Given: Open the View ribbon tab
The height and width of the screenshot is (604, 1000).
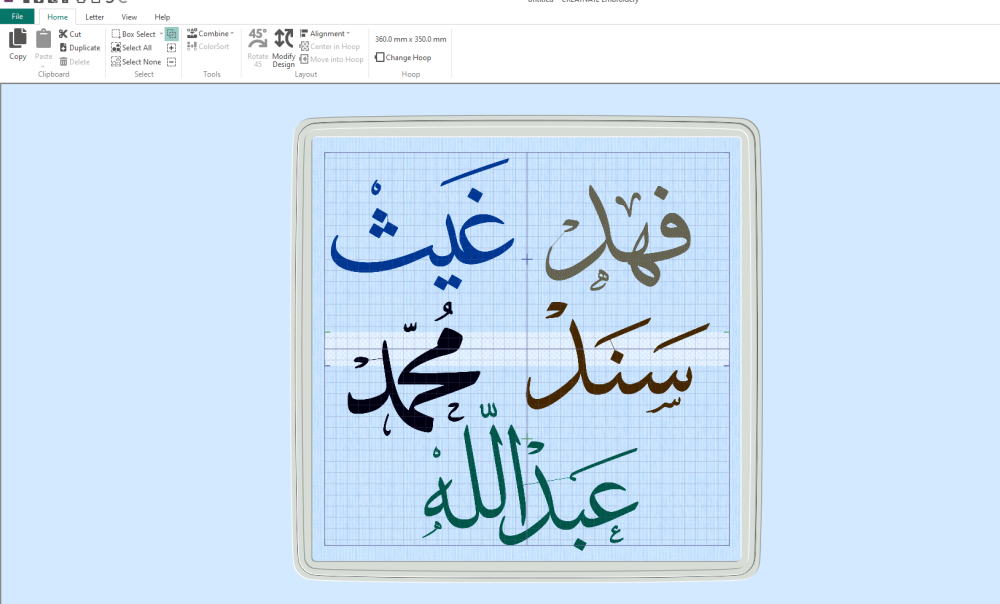Looking at the screenshot, I should coord(129,17).
